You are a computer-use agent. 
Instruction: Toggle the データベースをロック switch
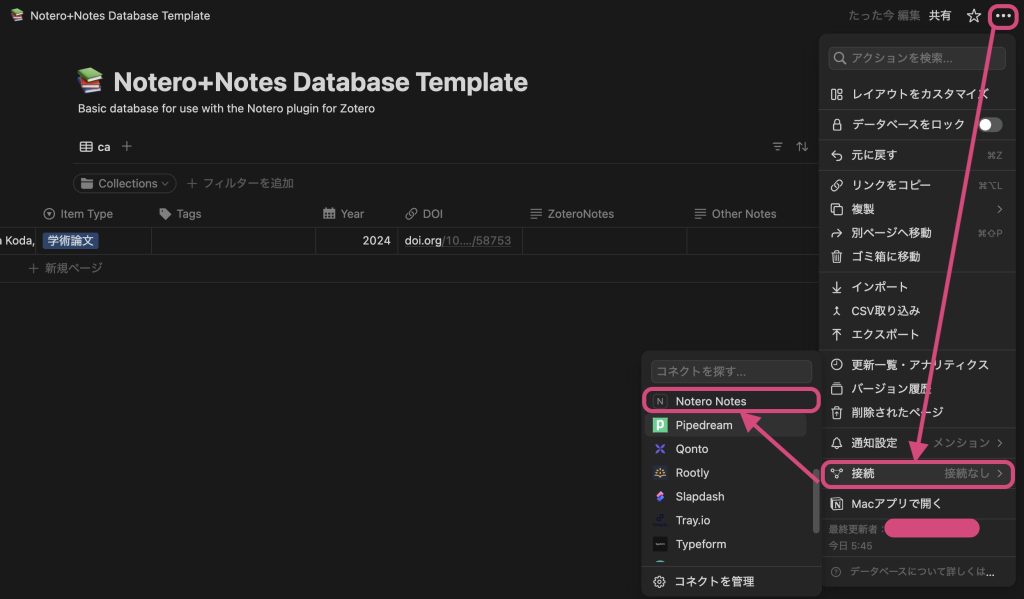coord(989,125)
